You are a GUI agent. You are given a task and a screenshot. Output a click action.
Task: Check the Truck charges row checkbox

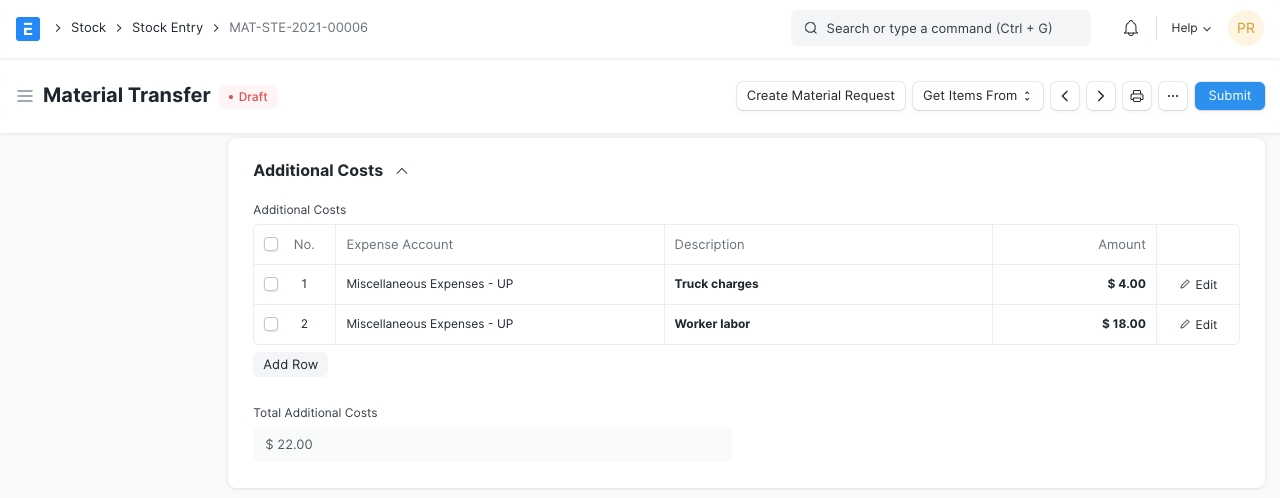tap(271, 284)
